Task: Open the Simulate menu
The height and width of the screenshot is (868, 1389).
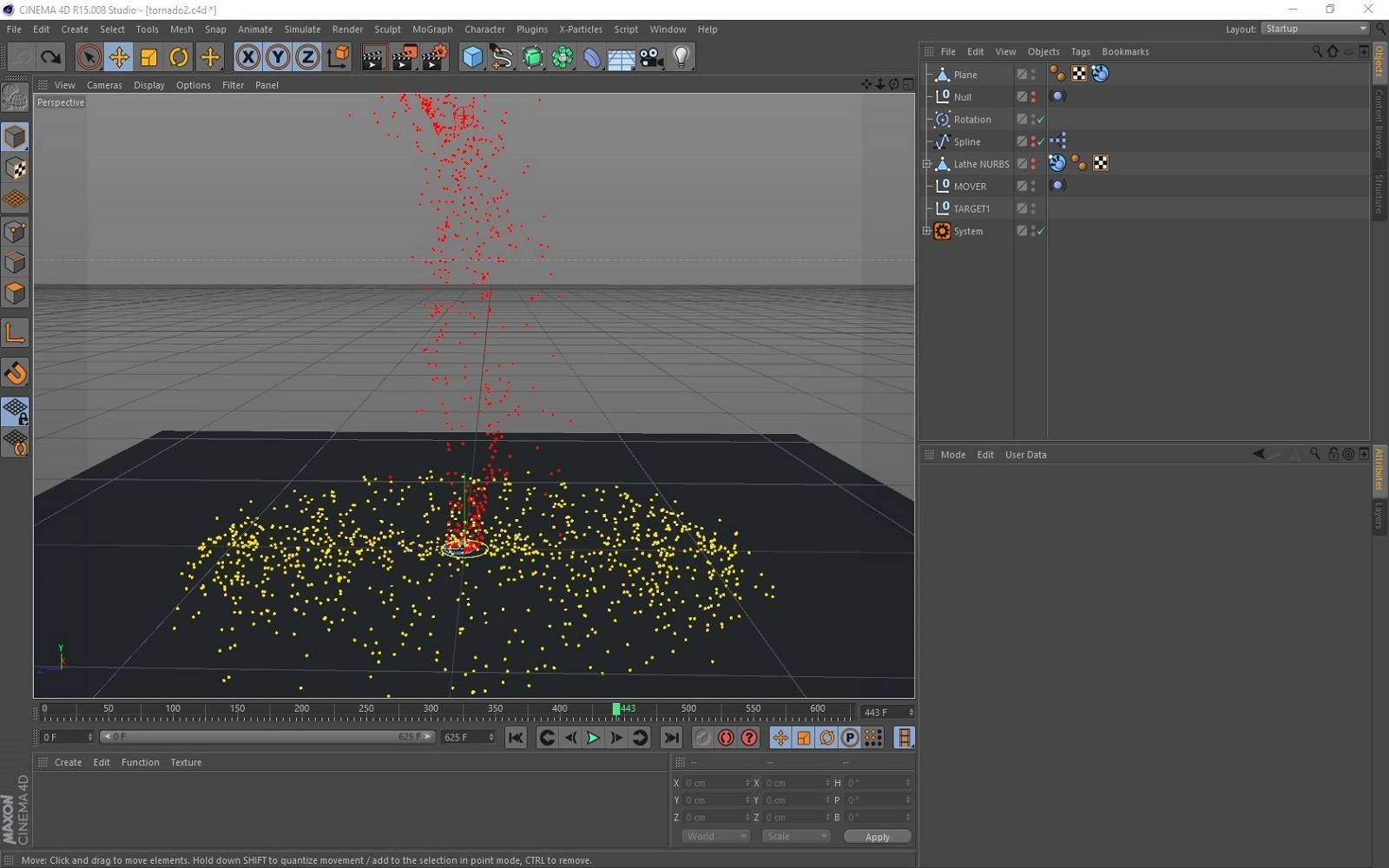Action: coord(302,29)
